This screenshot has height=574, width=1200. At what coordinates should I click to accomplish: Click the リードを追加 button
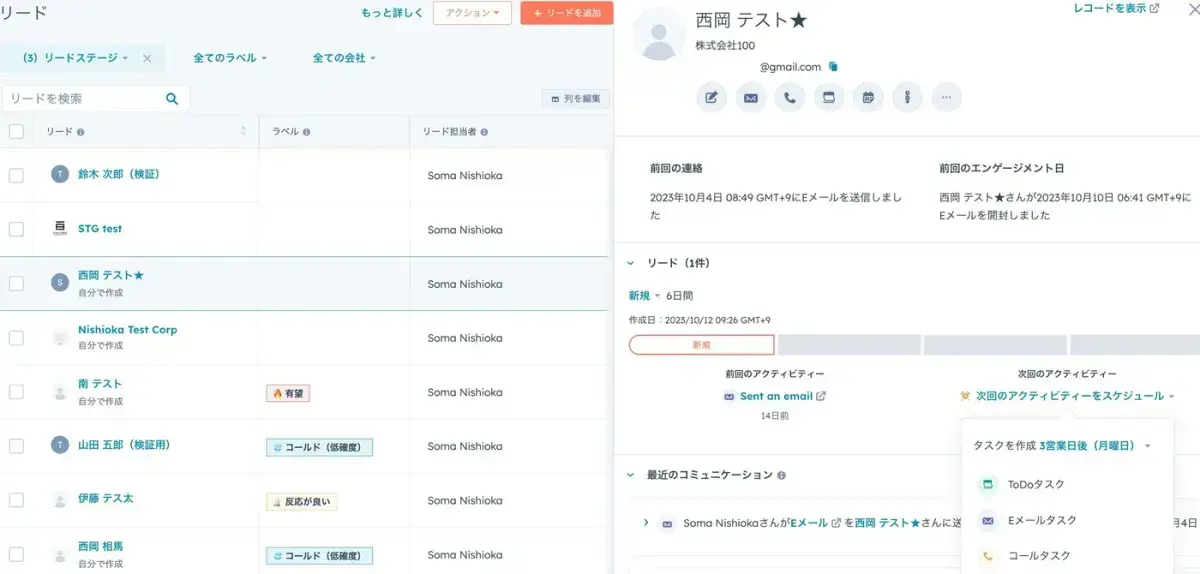[x=567, y=13]
